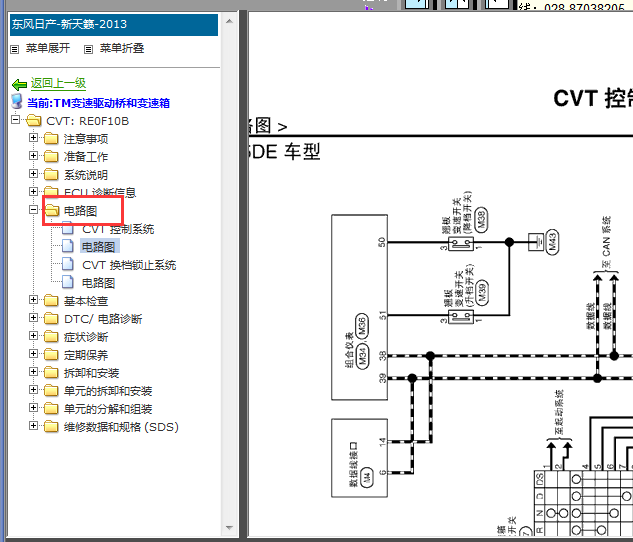Expand the 准备工作 tree node
The width and height of the screenshot is (633, 542).
(34, 156)
